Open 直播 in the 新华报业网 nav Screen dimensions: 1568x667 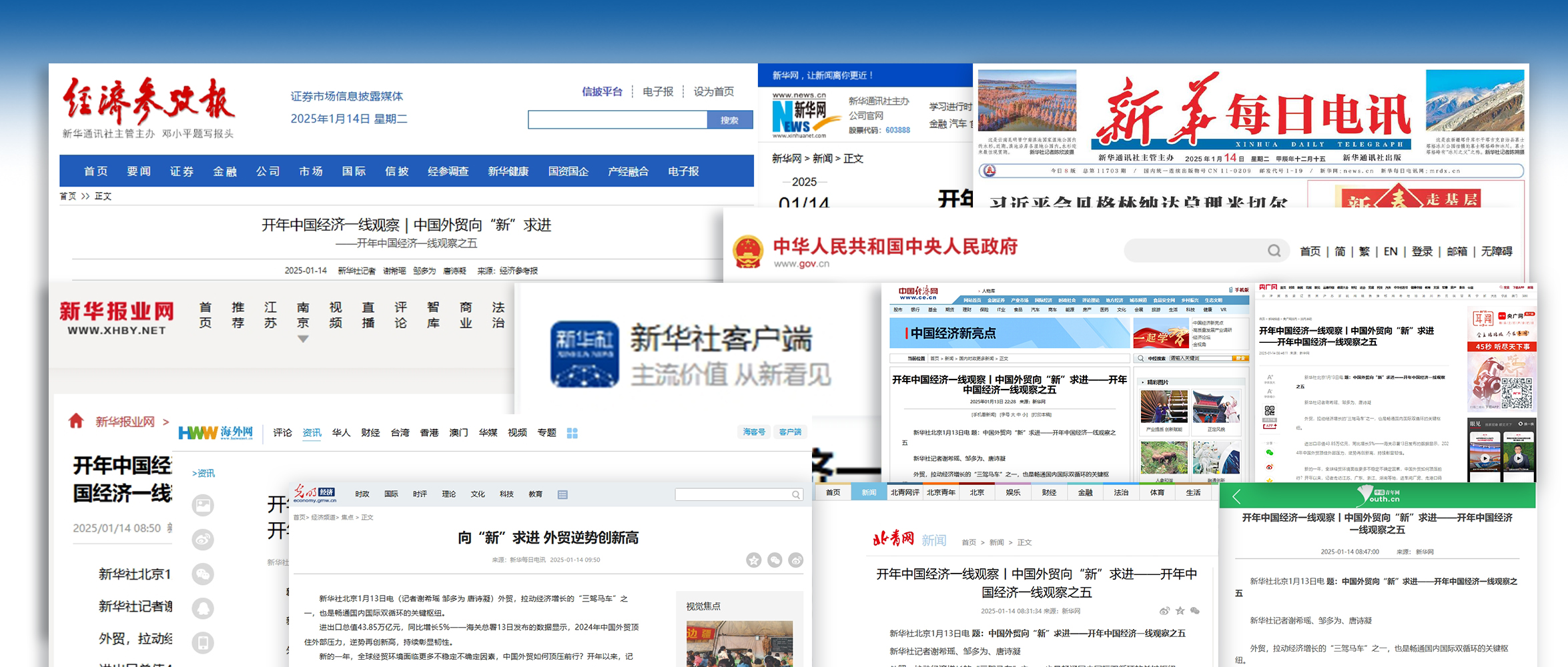pyautogui.click(x=368, y=315)
